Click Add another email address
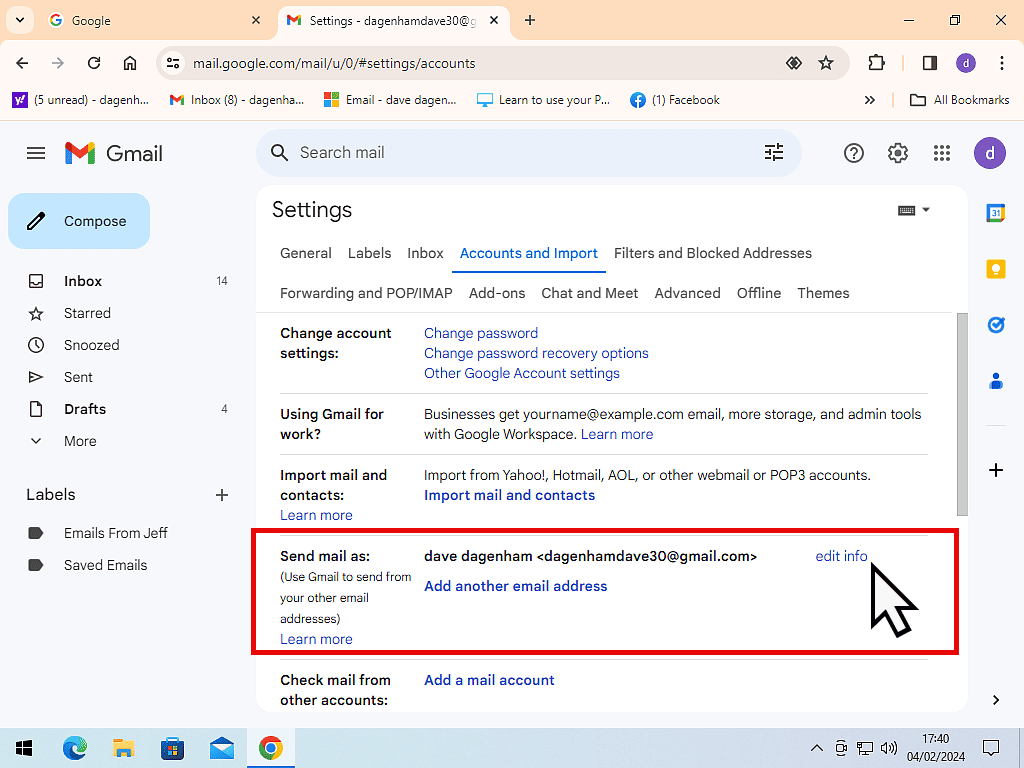 coord(515,586)
